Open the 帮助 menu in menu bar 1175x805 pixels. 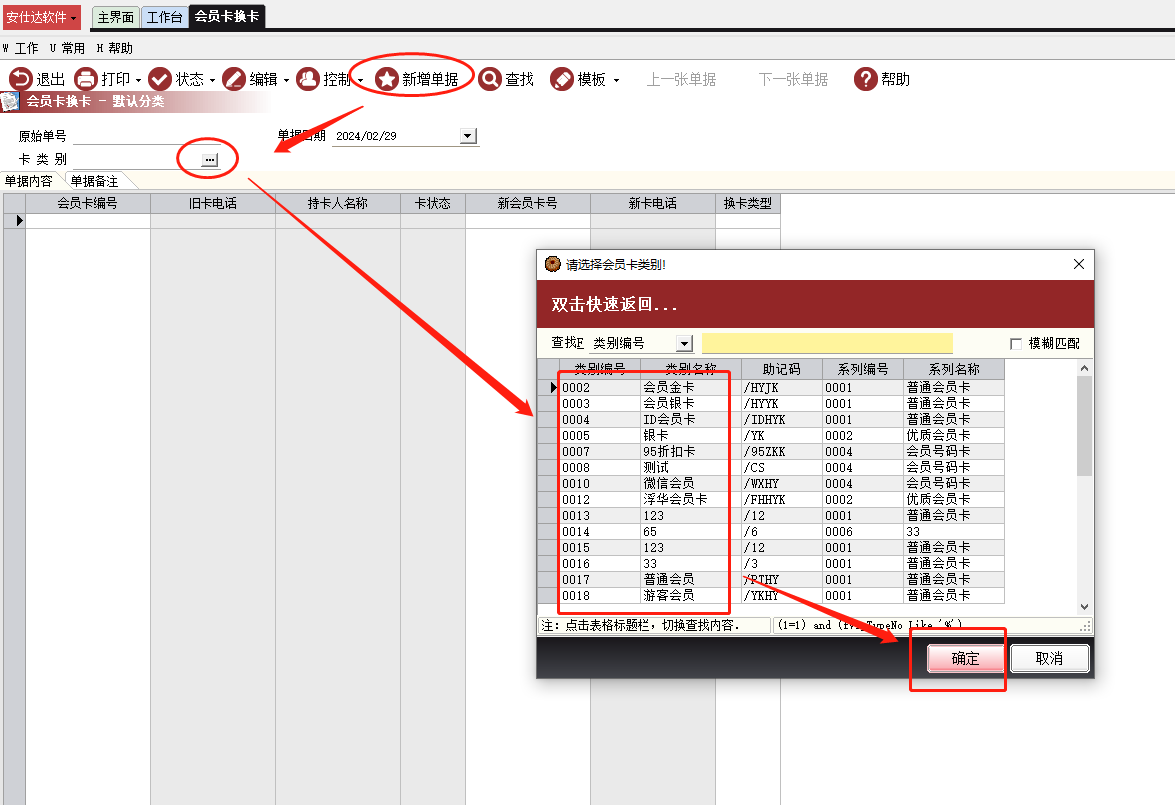[115, 48]
